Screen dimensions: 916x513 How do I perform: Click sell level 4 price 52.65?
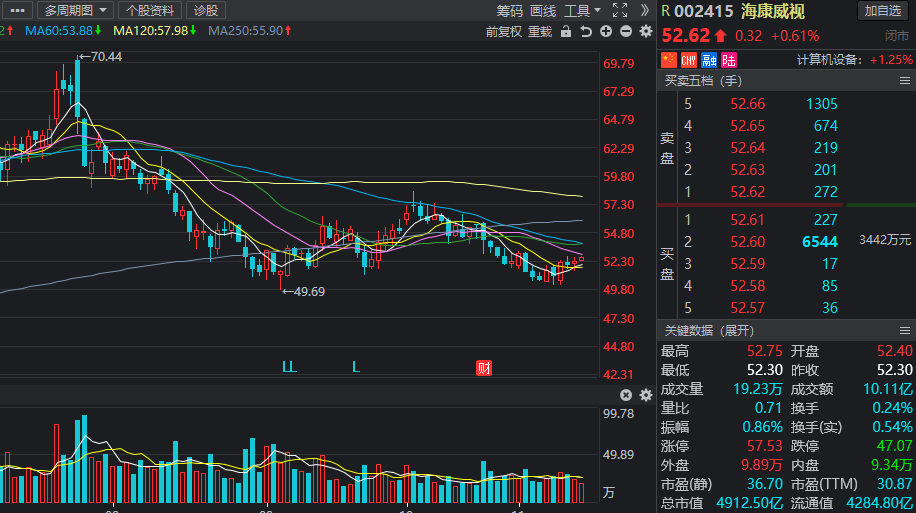pos(747,126)
